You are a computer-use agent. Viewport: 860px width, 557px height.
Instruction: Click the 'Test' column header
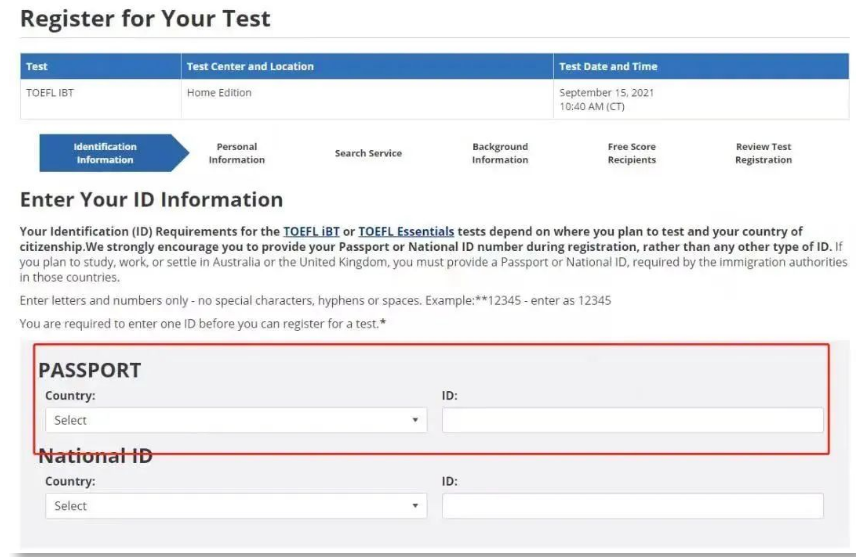(101, 66)
